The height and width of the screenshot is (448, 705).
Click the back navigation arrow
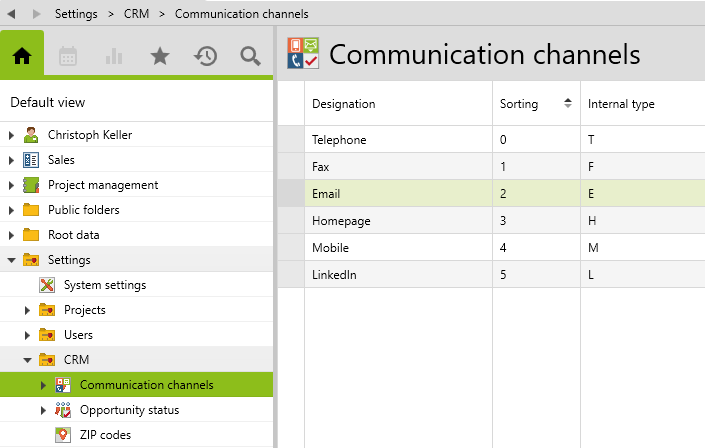pos(13,14)
